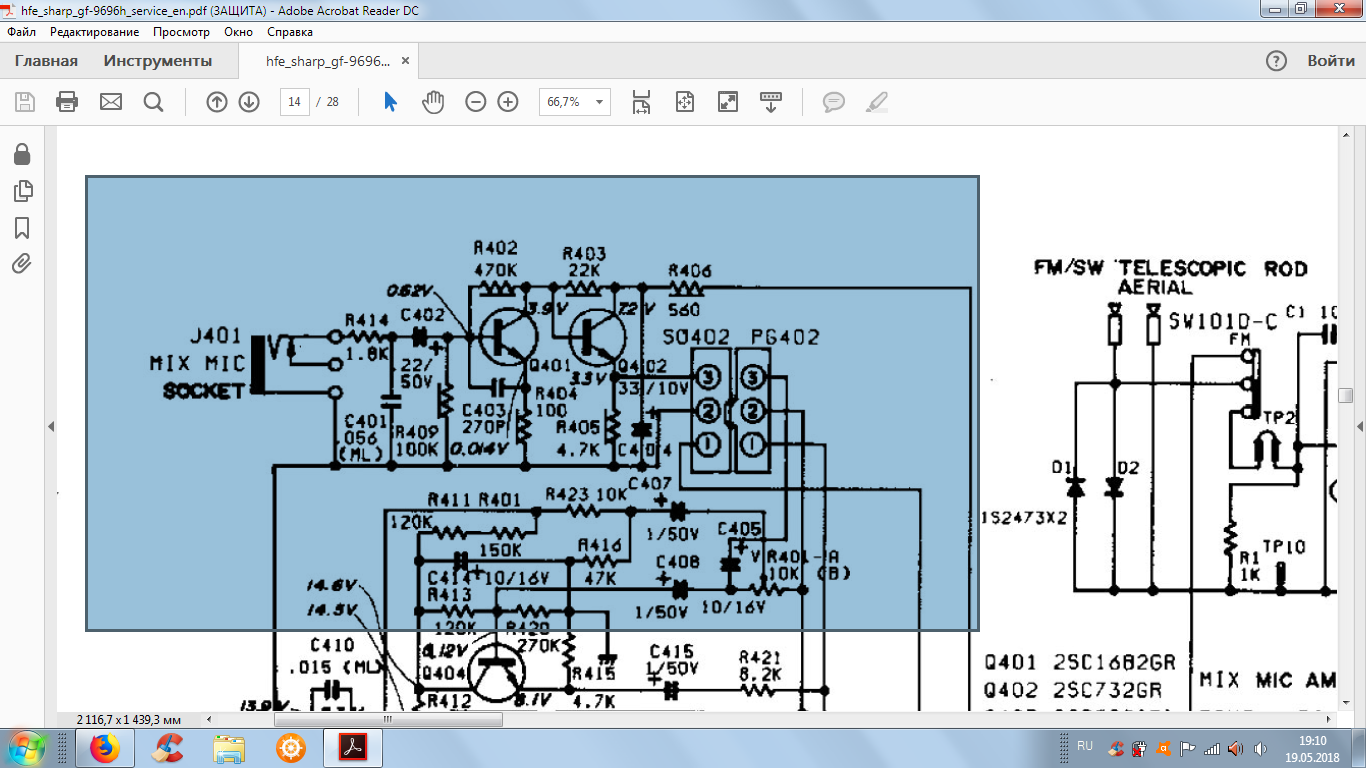
Task: Go to the previous page arrow
Action: click(217, 102)
